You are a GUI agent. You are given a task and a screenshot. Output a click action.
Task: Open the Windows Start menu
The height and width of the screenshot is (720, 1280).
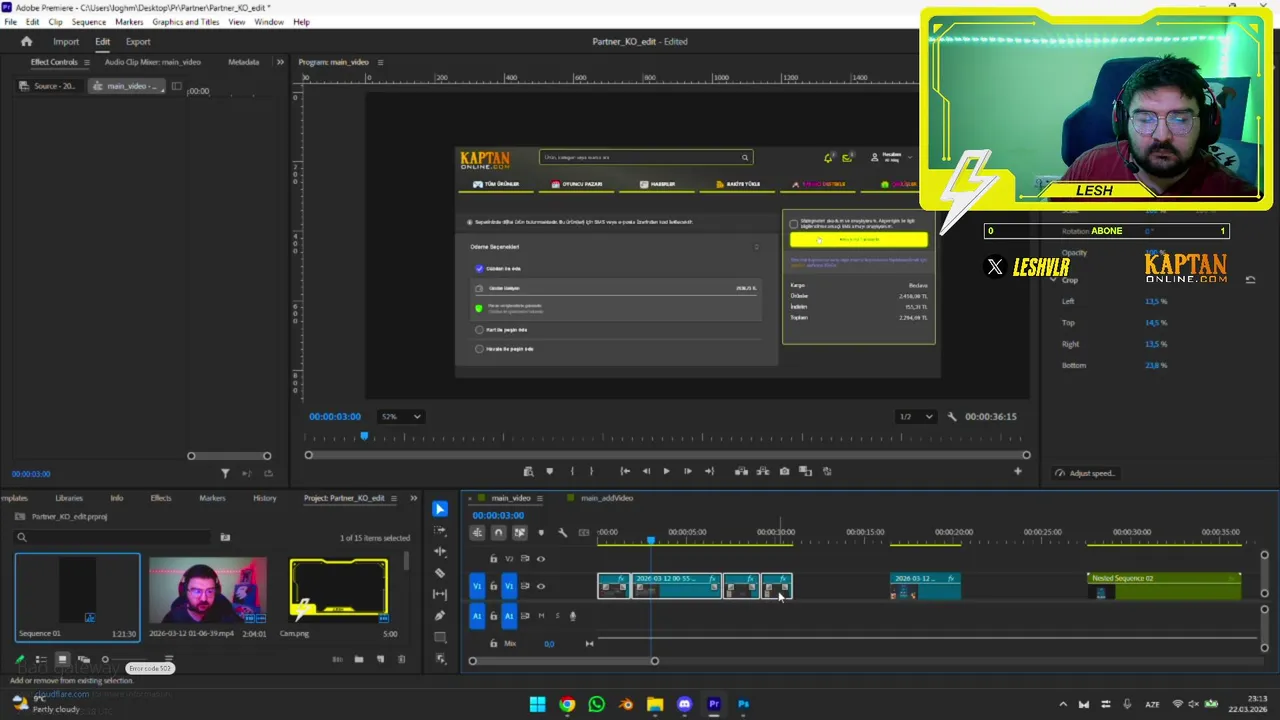click(538, 704)
